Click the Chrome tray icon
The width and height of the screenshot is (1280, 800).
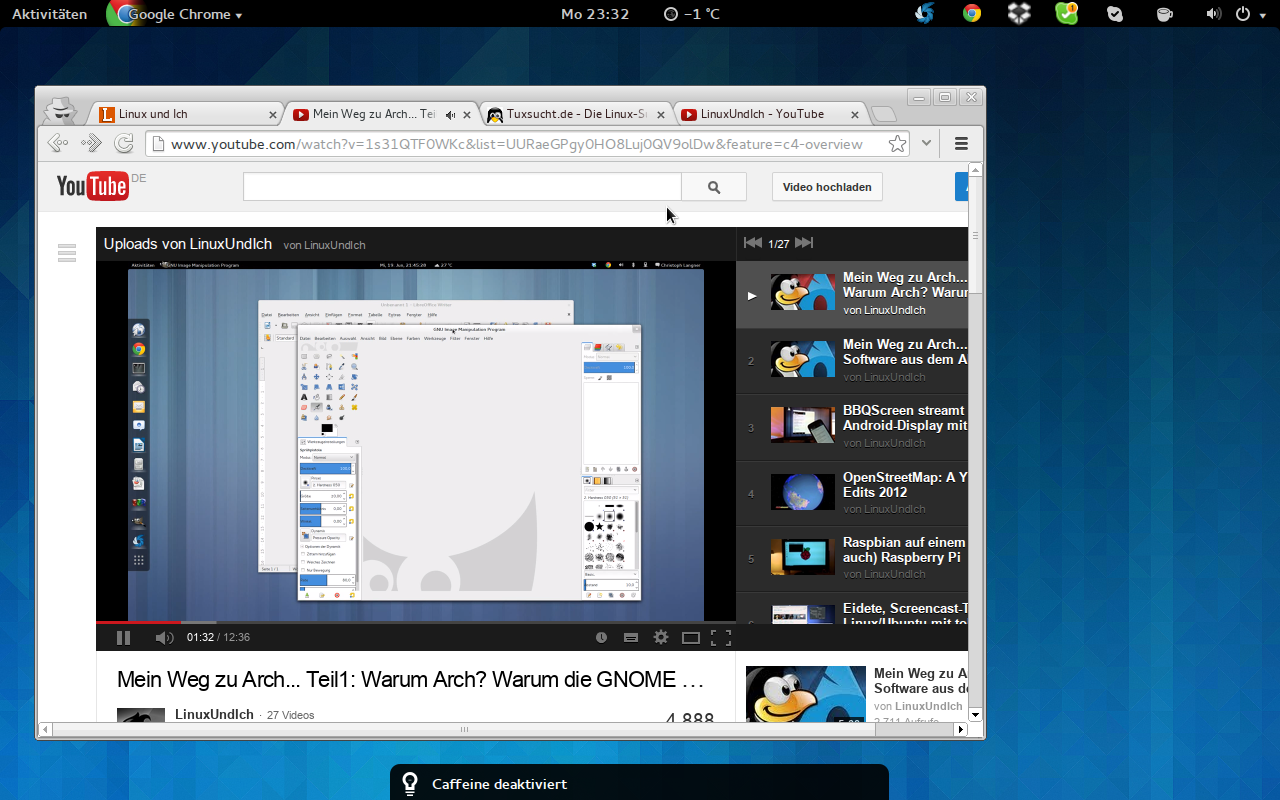[972, 13]
